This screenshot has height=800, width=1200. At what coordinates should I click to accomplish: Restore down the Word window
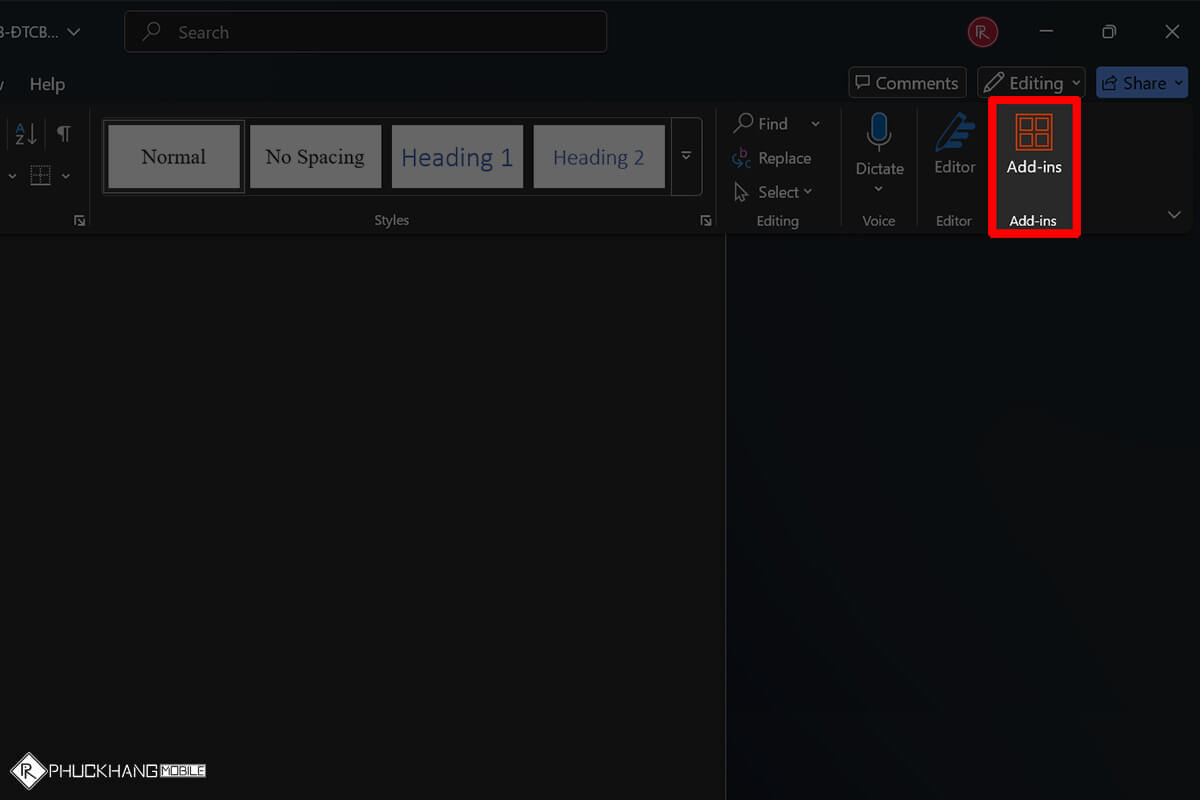coord(1109,32)
